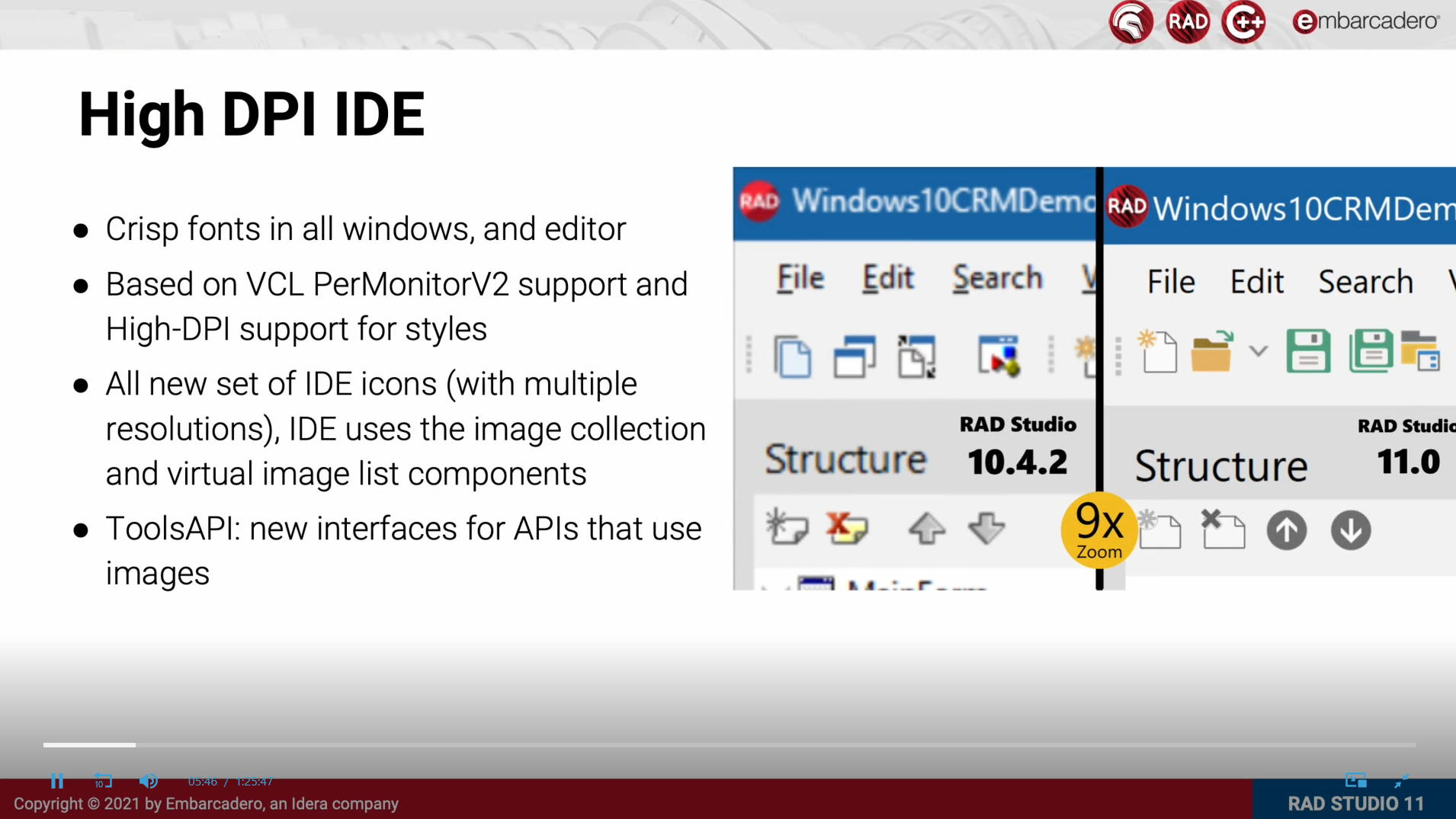Click 'Crisp fonts in all windows' bullet
The image size is (1456, 819).
click(x=366, y=229)
